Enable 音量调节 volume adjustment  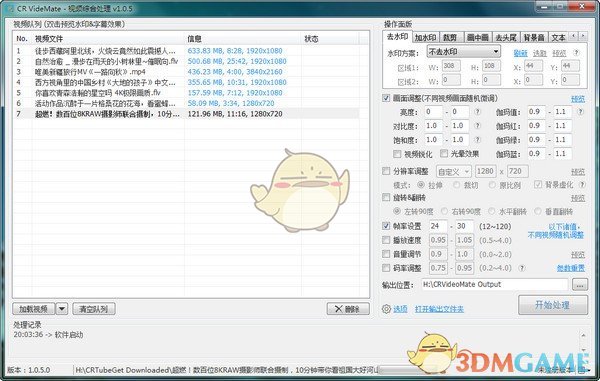point(386,254)
